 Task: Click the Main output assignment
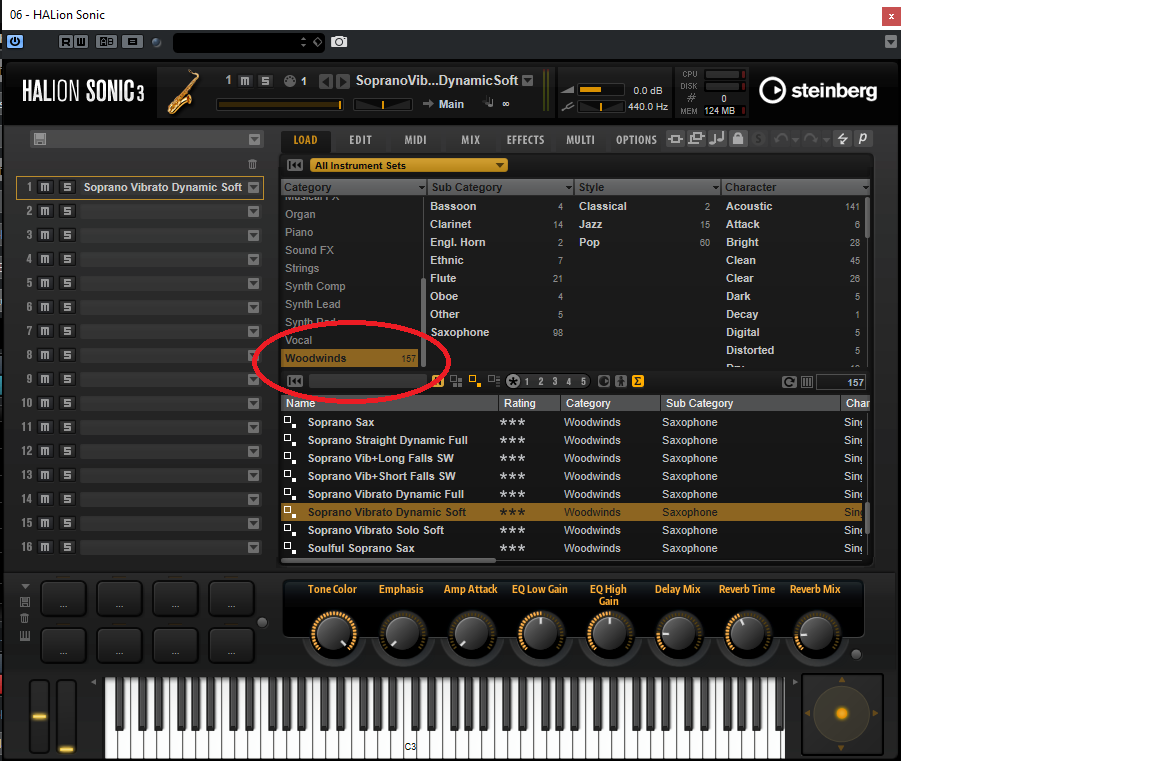click(x=451, y=104)
